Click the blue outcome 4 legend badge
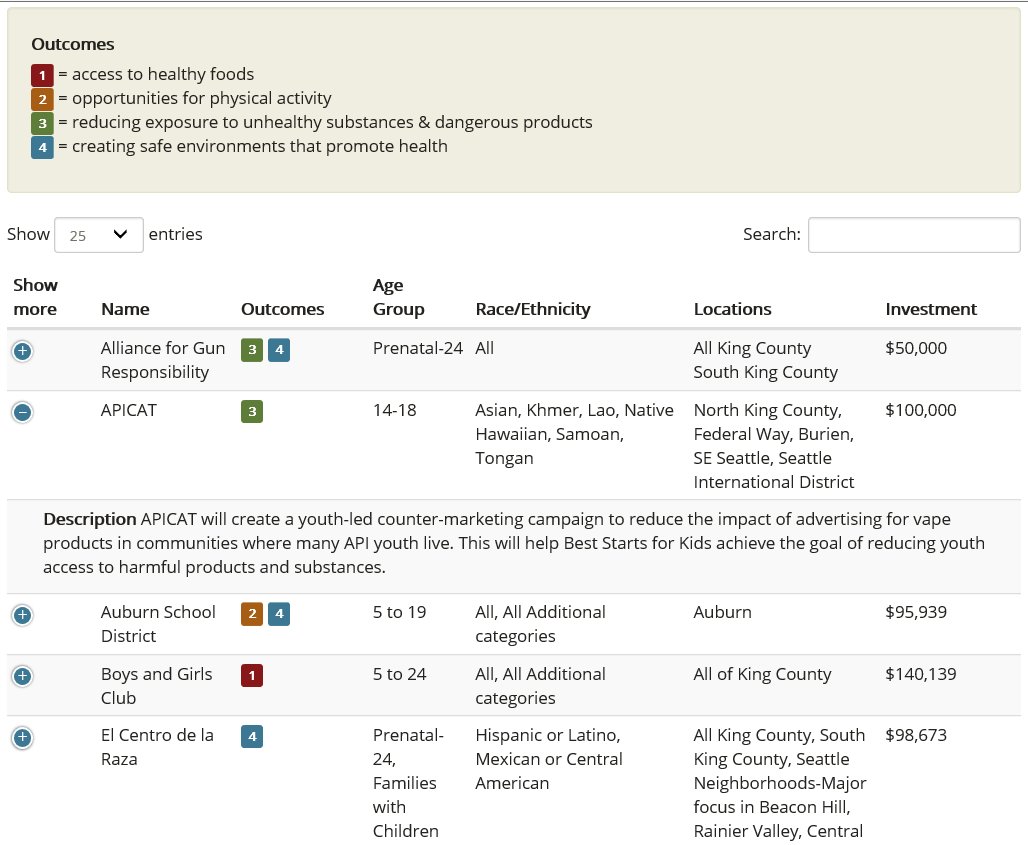1028x845 pixels. [42, 147]
